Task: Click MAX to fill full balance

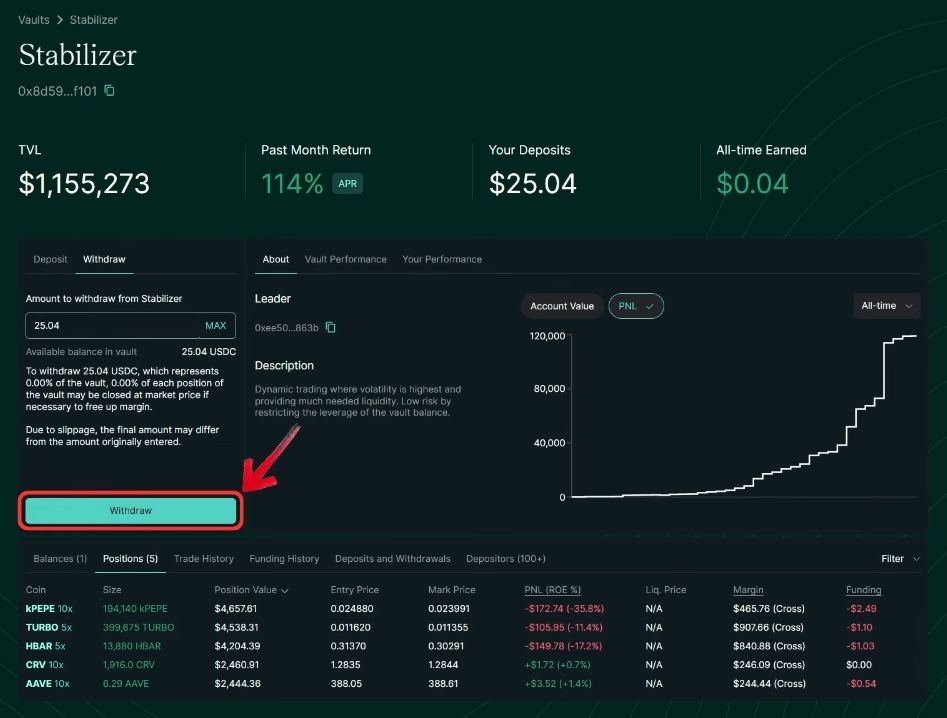Action: 216,325
